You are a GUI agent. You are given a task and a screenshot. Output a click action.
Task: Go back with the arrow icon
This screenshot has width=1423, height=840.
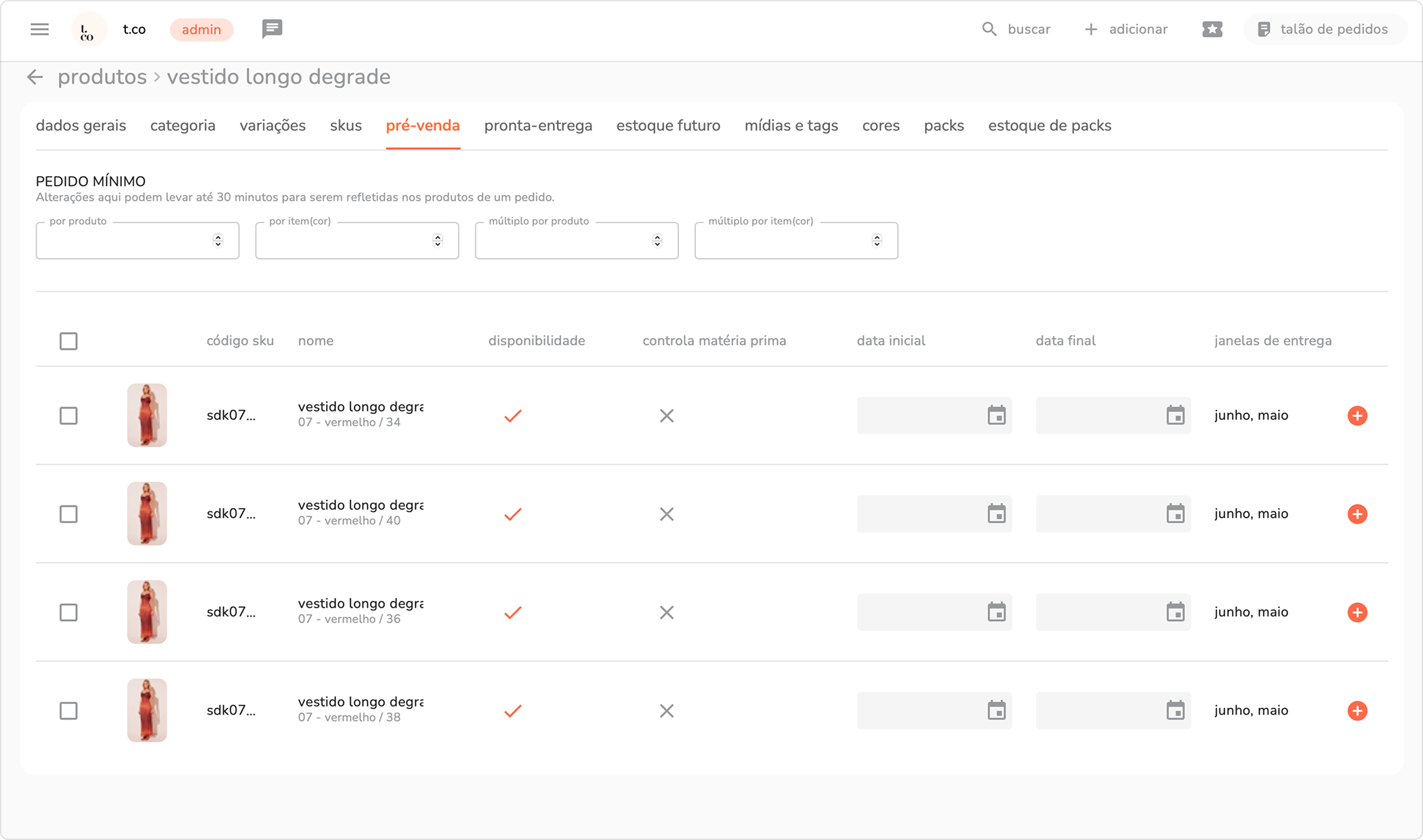(35, 77)
